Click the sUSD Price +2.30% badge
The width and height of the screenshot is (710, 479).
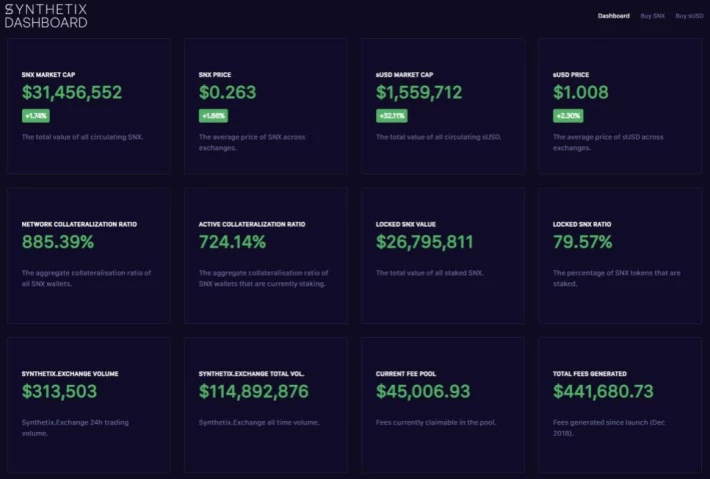tap(568, 116)
